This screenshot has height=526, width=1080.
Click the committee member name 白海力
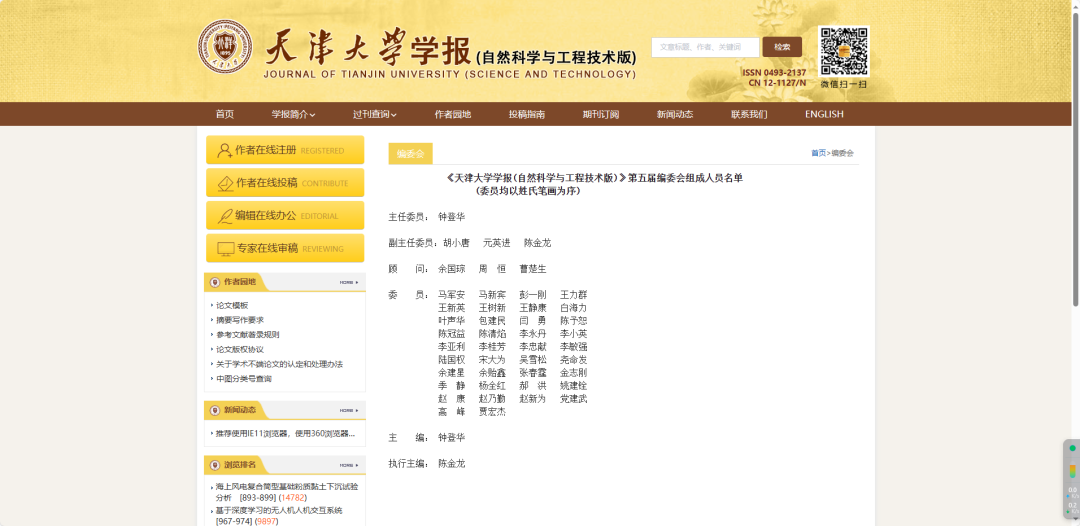point(574,308)
